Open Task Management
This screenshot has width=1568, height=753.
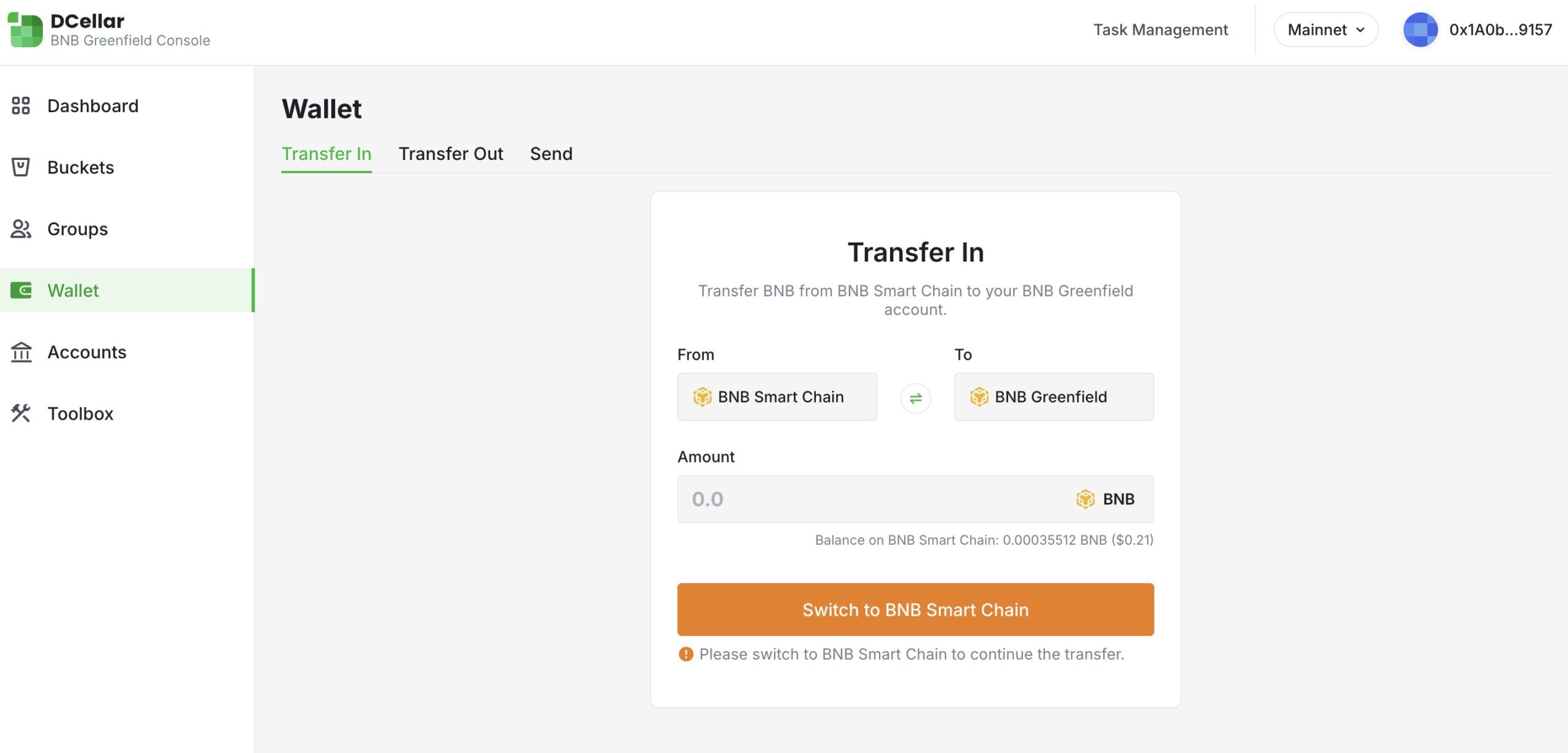[1160, 29]
